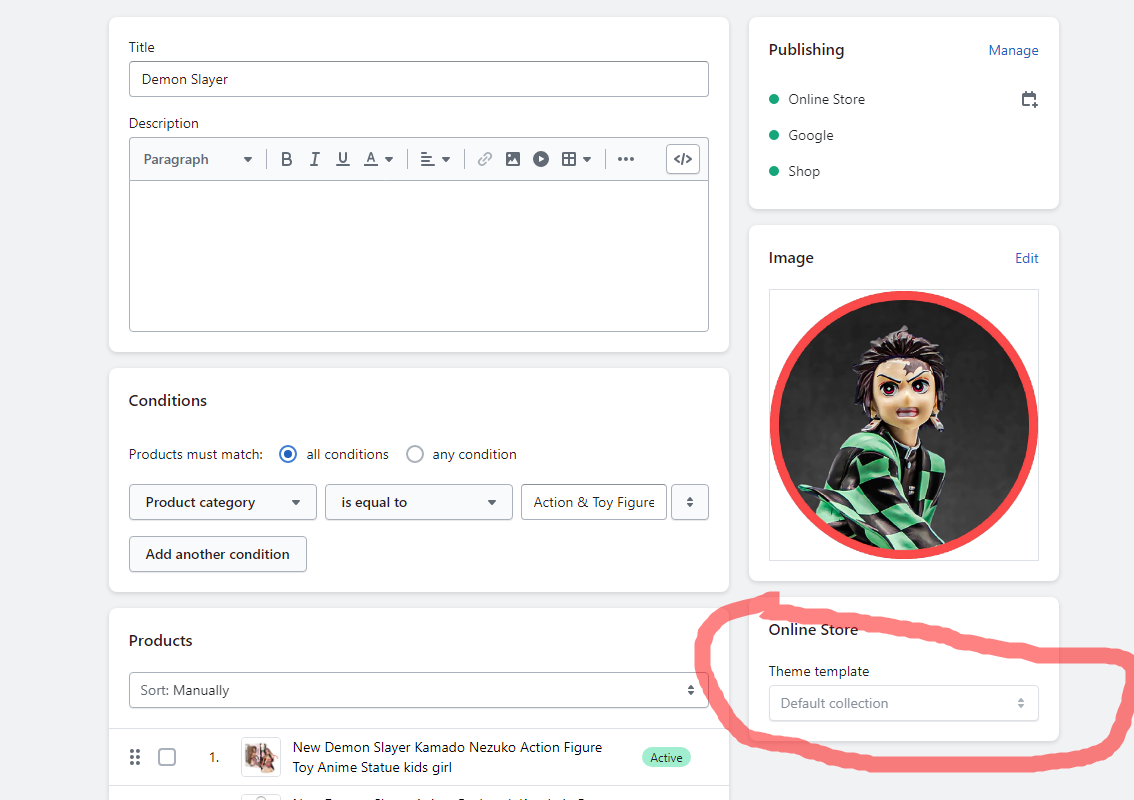Click the Title field containing Demon Slayer

419,79
